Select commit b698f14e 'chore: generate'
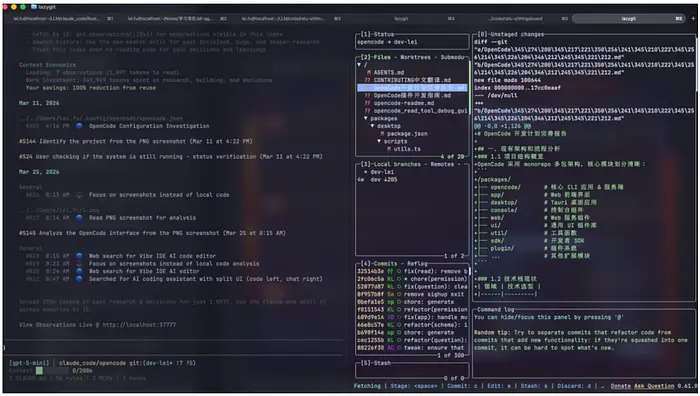This screenshot has width=700, height=396. [x=412, y=332]
